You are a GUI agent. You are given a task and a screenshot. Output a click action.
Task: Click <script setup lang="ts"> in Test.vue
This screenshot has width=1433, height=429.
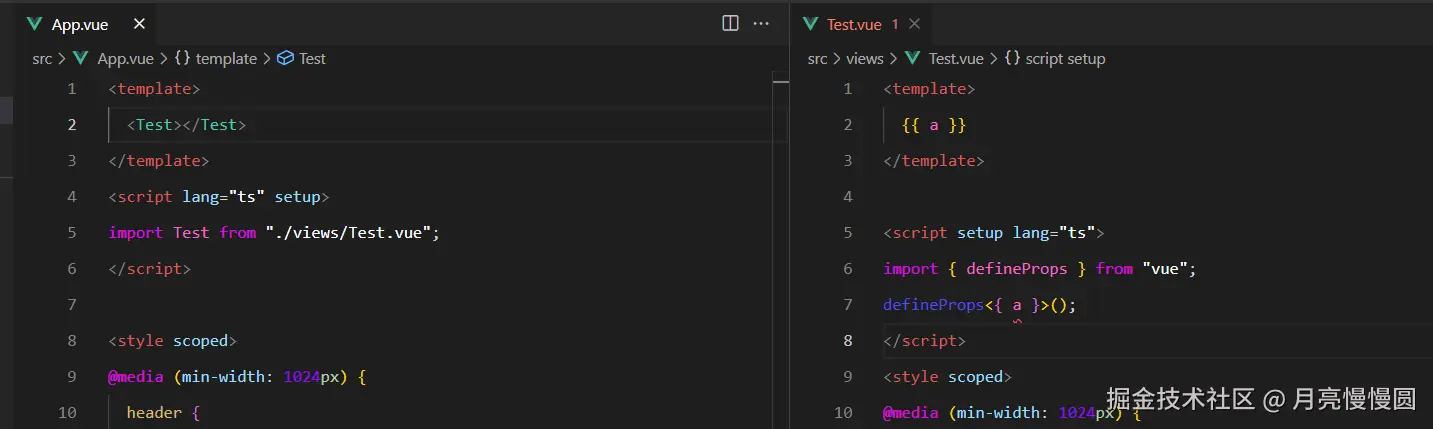click(994, 233)
